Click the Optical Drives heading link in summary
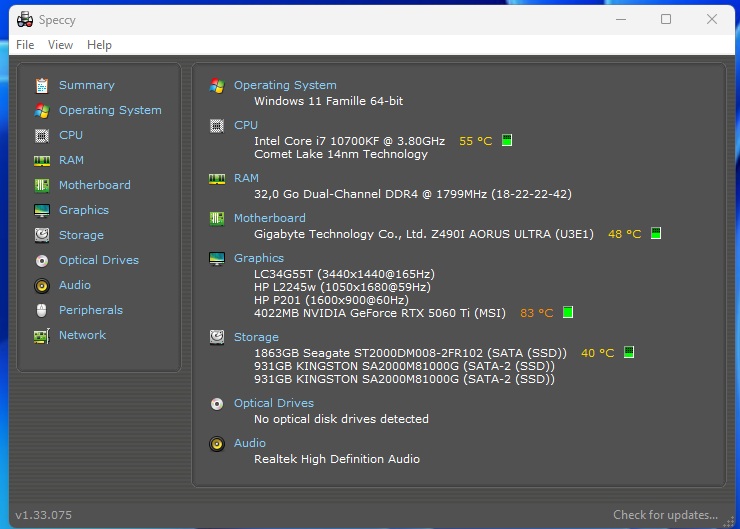The image size is (740, 529). coord(274,403)
